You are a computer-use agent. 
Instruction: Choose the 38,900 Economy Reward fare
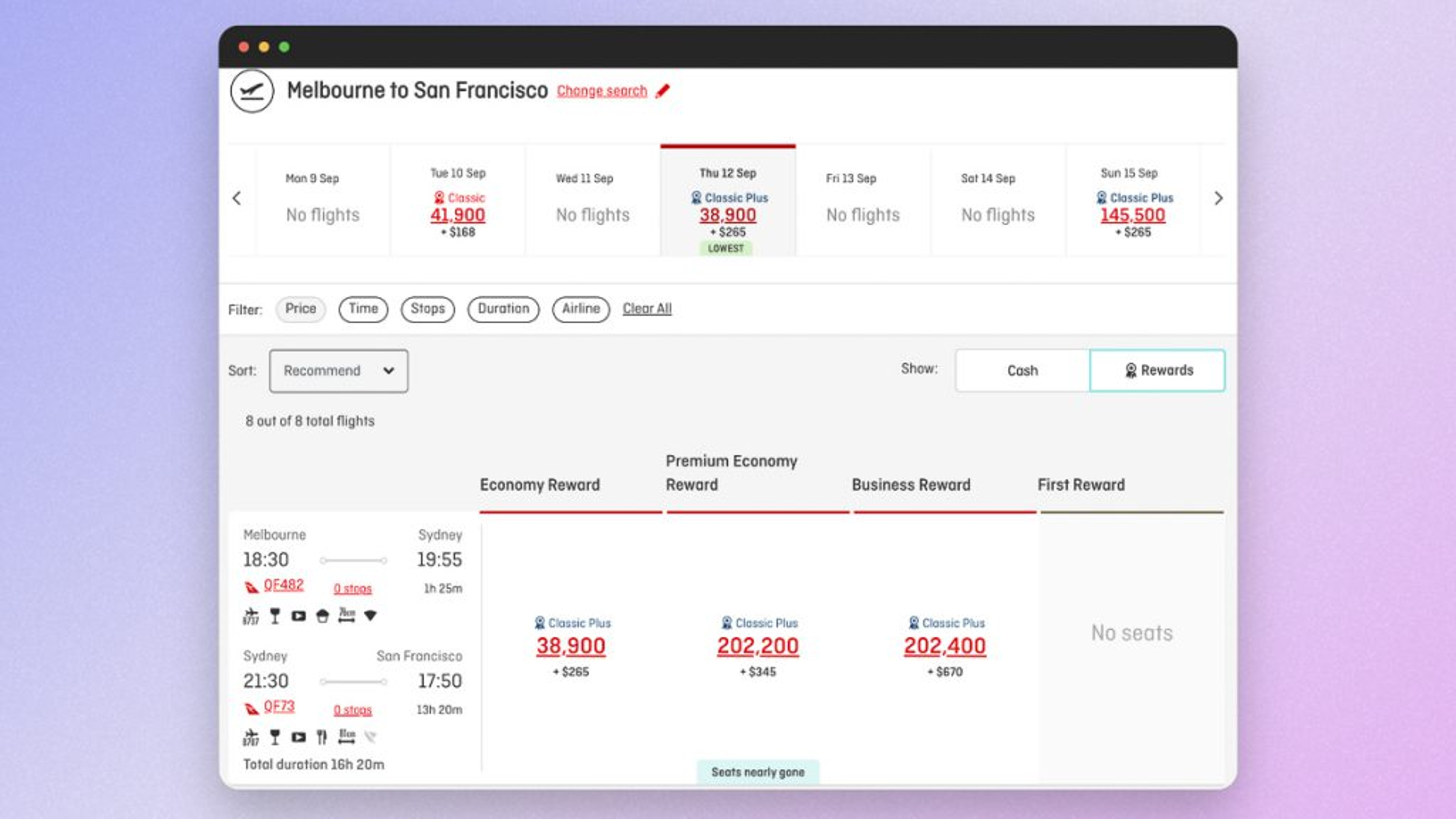(x=570, y=646)
